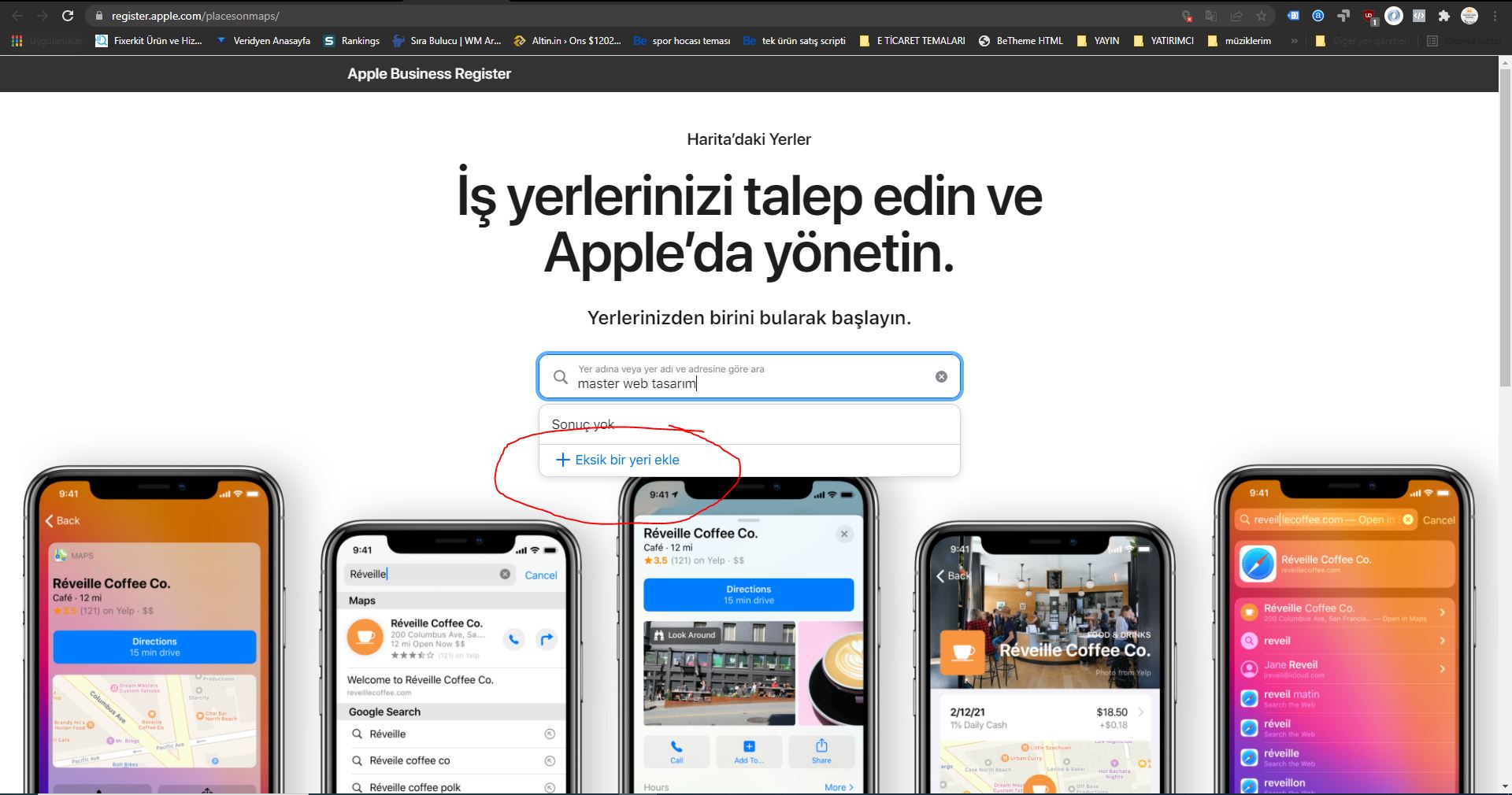Screen dimensions: 1512x795
Task: Click Cancel in the Réveille search phone
Action: click(x=541, y=575)
